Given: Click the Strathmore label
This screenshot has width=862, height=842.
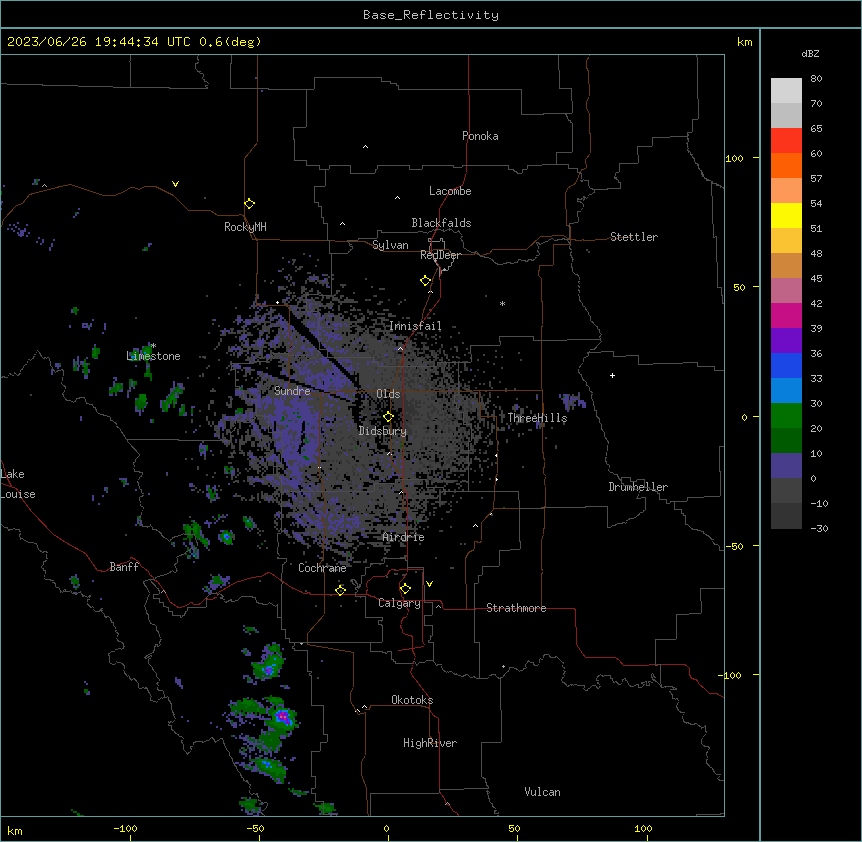Looking at the screenshot, I should (516, 608).
